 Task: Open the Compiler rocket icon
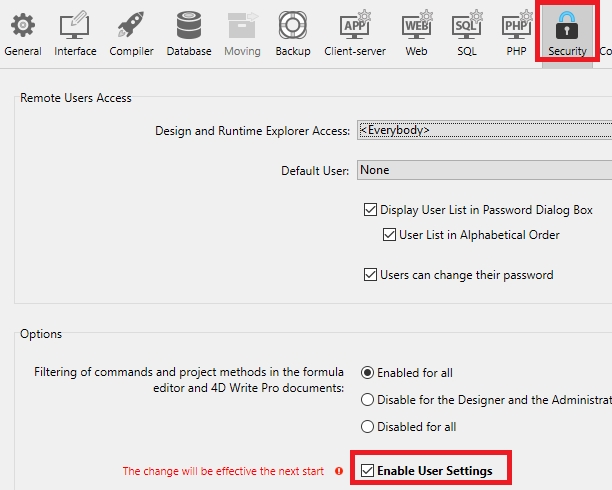tap(131, 25)
